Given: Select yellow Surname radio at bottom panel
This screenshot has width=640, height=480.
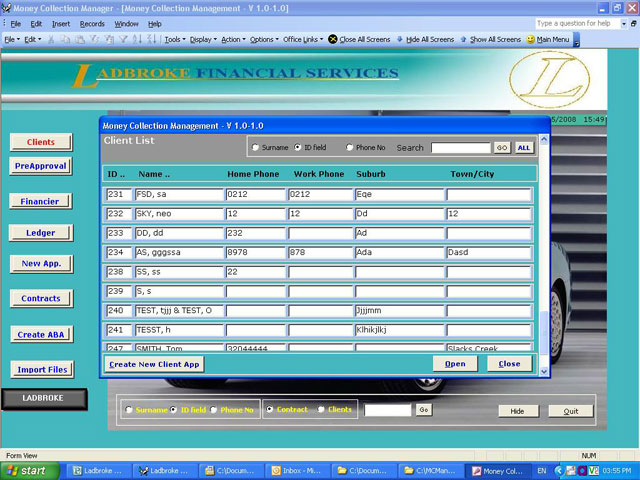Looking at the screenshot, I should 129,409.
